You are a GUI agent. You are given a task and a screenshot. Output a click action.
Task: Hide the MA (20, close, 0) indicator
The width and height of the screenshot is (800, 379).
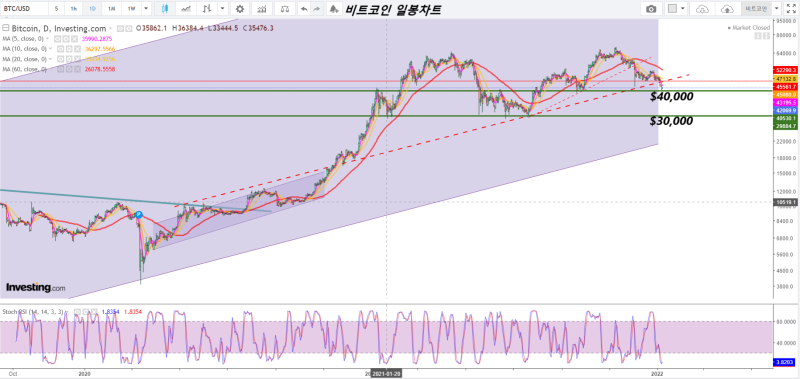pyautogui.click(x=60, y=59)
